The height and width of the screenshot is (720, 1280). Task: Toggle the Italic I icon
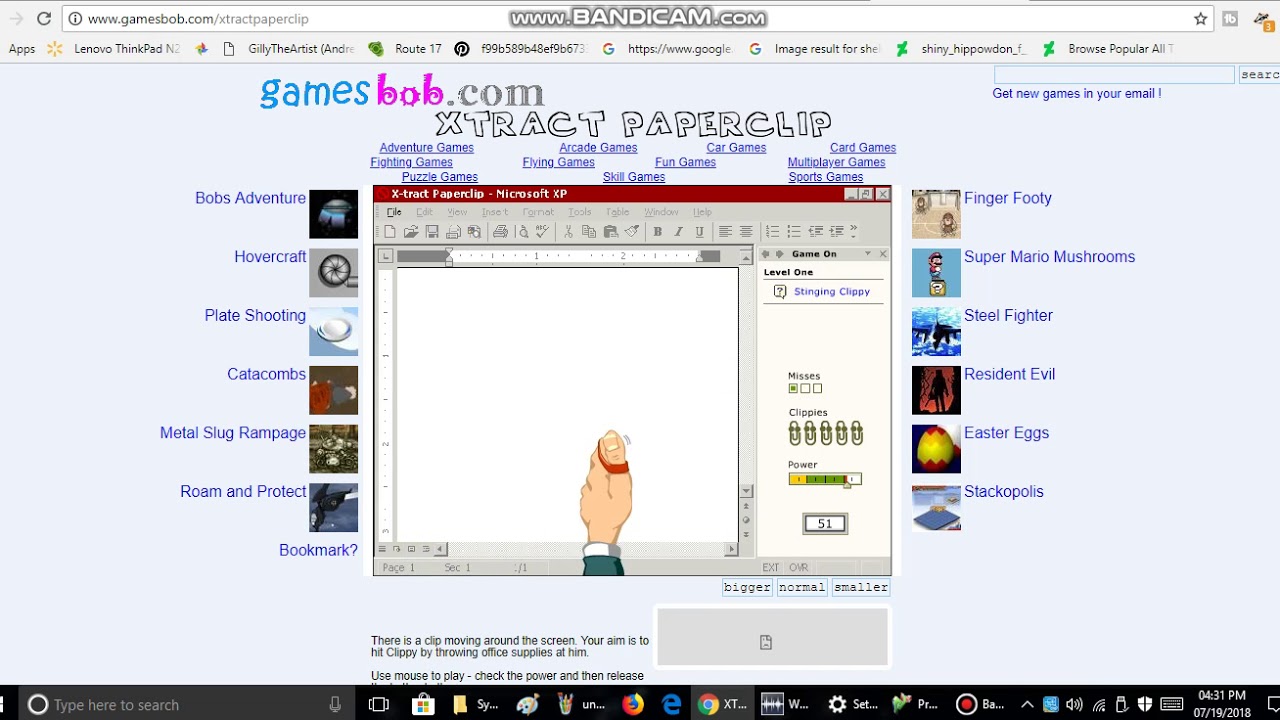pyautogui.click(x=678, y=231)
